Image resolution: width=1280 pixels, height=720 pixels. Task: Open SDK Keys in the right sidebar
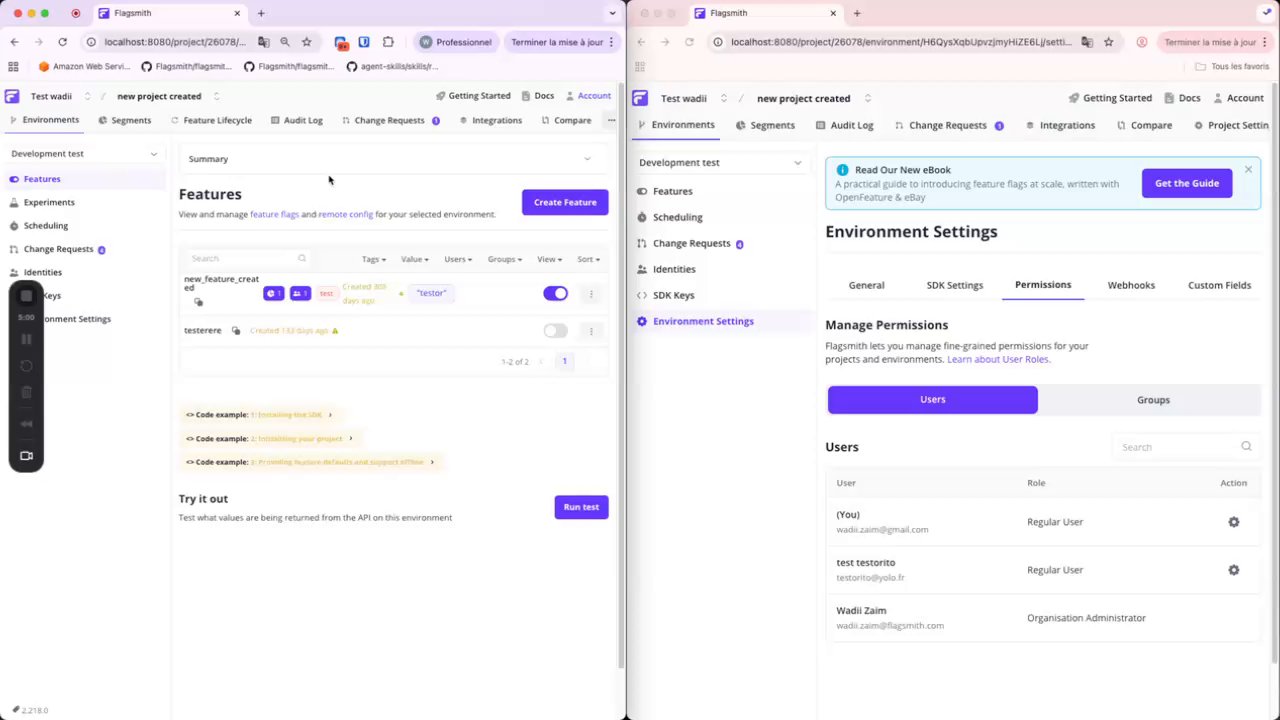pos(673,295)
